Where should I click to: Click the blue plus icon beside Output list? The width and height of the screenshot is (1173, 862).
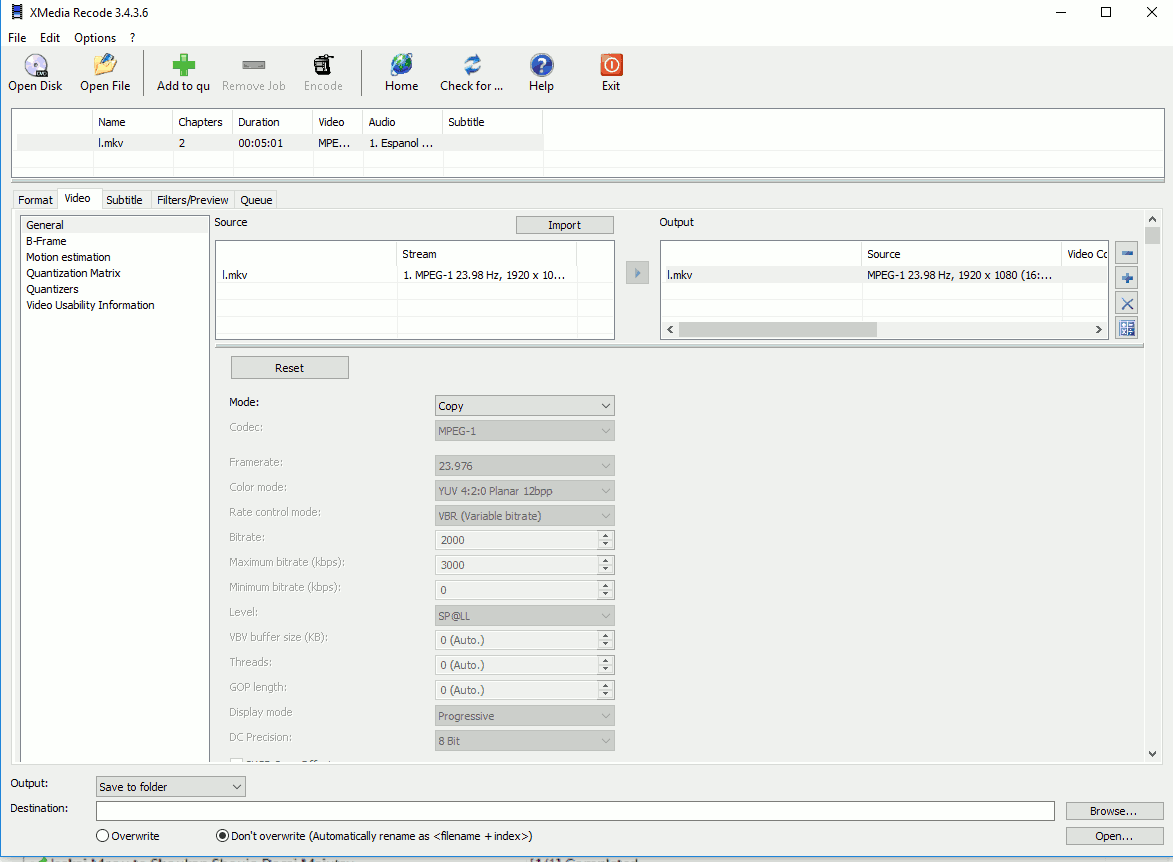pyautogui.click(x=1127, y=279)
